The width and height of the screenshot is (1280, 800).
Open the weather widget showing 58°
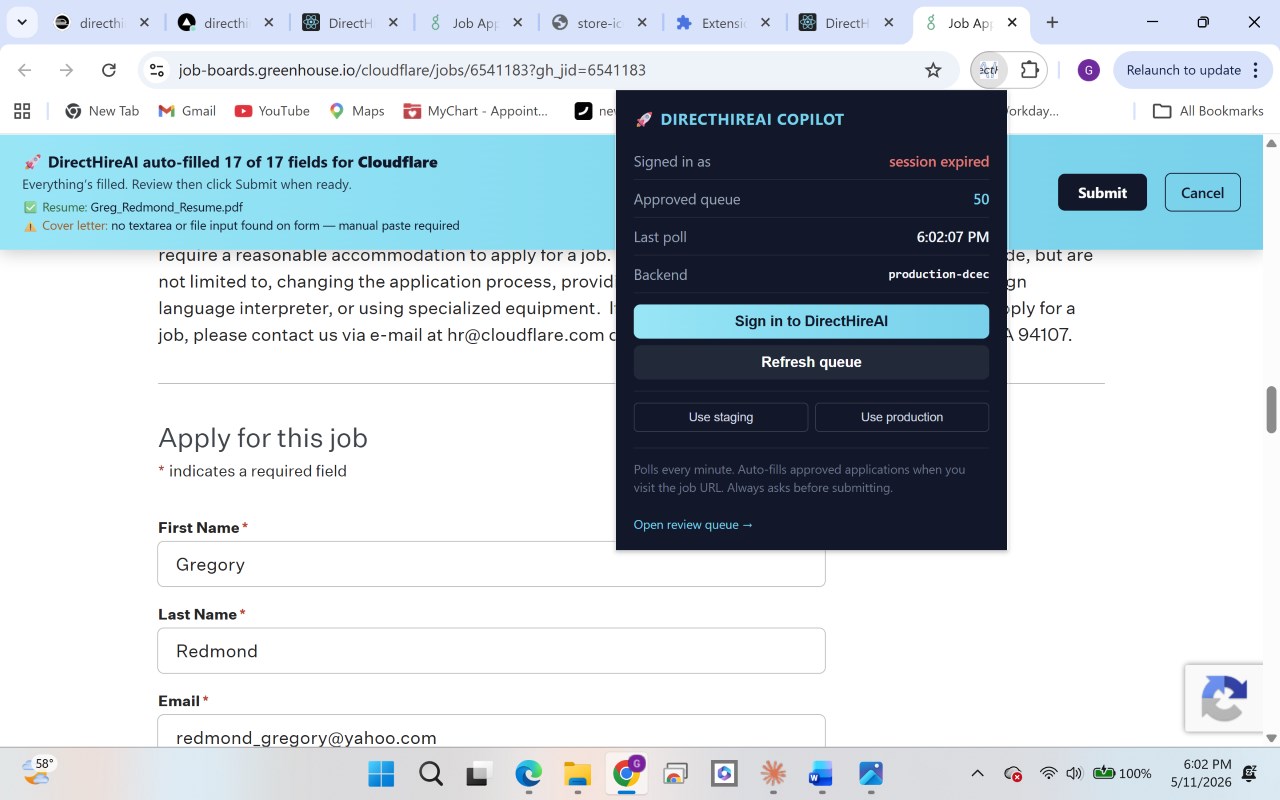pos(40,771)
